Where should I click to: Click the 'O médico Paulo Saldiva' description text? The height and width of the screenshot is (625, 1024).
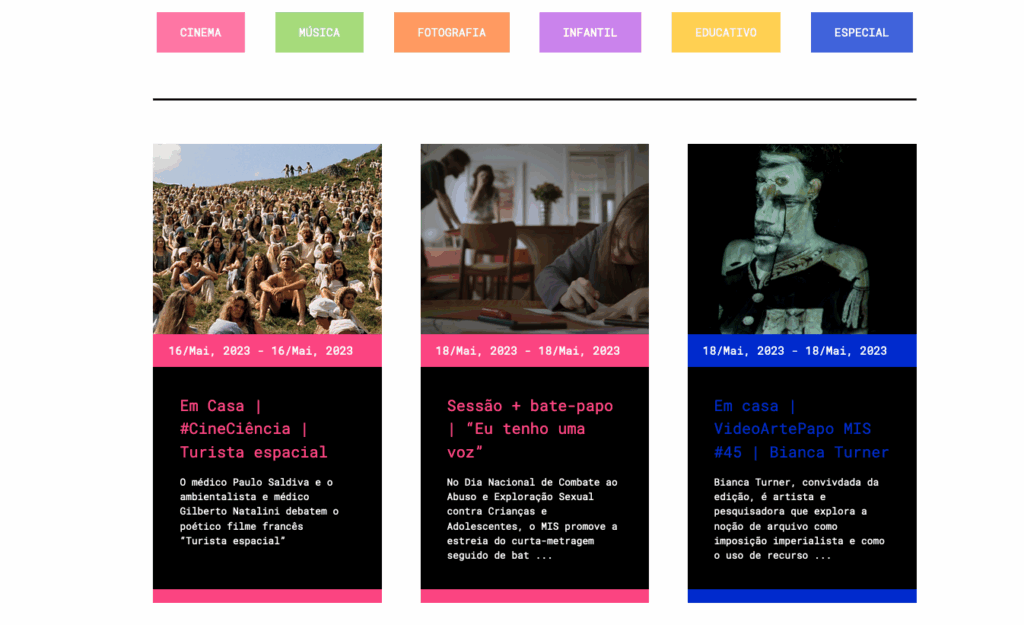coord(259,511)
